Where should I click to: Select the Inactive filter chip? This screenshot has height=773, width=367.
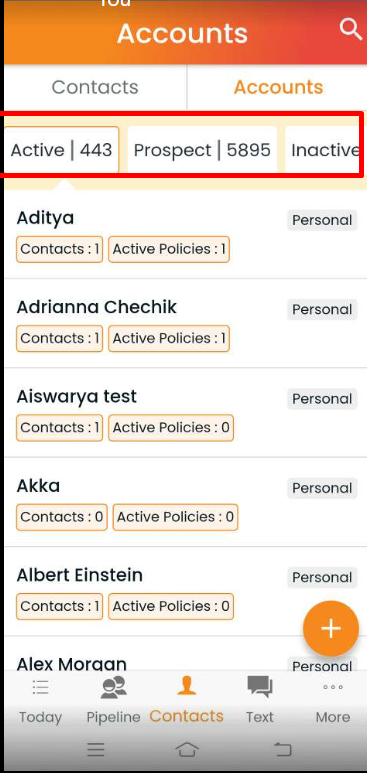[325, 150]
